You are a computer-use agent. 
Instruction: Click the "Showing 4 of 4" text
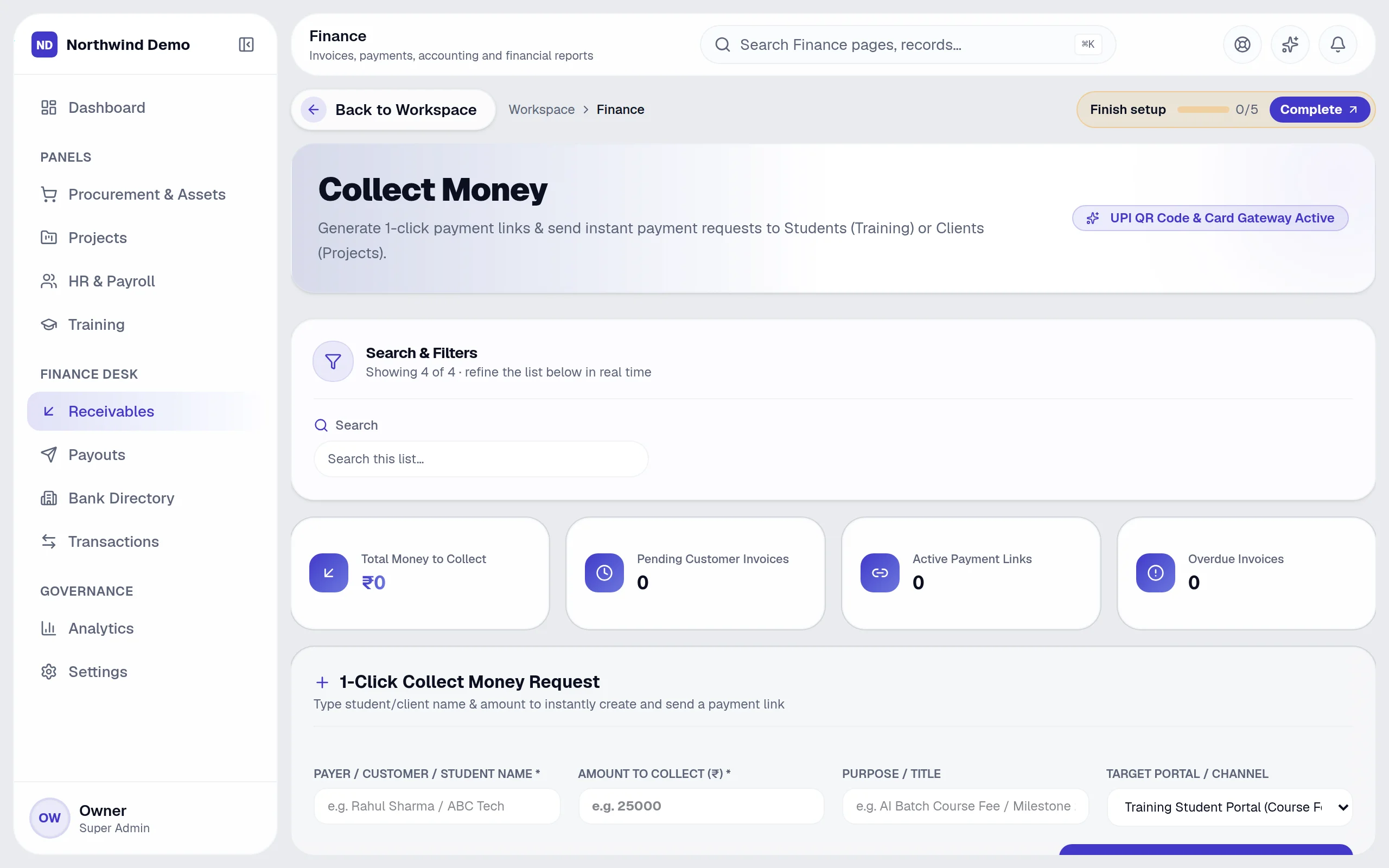coord(410,372)
